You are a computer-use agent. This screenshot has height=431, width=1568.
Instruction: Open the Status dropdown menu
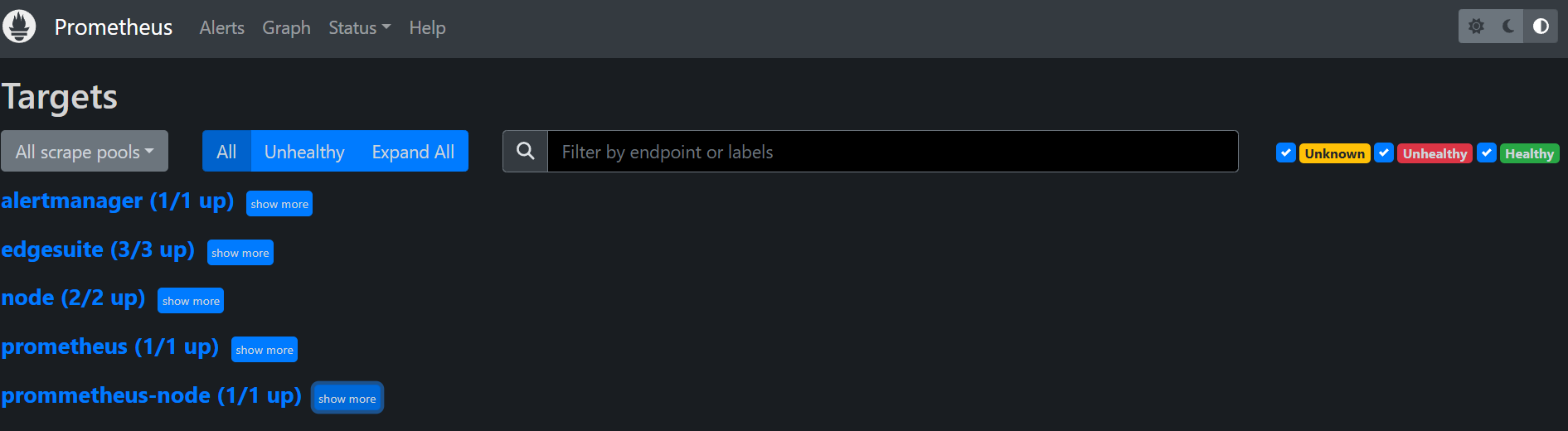[x=359, y=28]
